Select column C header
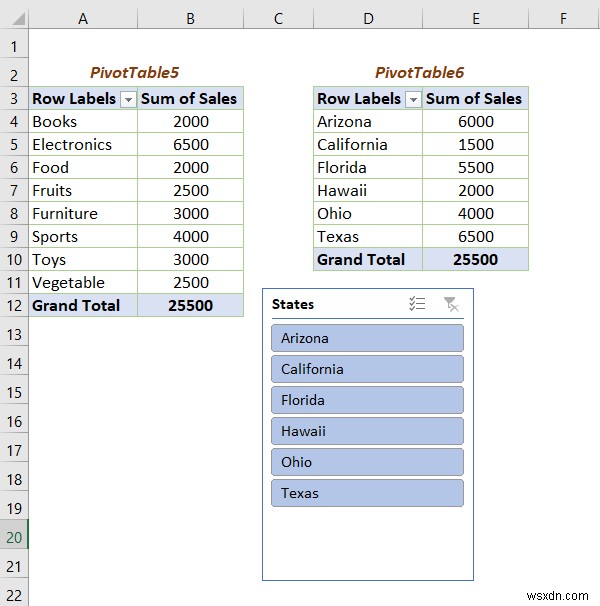The image size is (600, 606). pyautogui.click(x=278, y=19)
